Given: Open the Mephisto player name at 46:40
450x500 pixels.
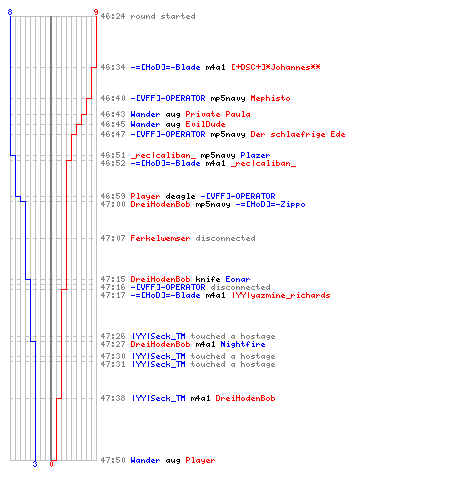Looking at the screenshot, I should [x=270, y=98].
